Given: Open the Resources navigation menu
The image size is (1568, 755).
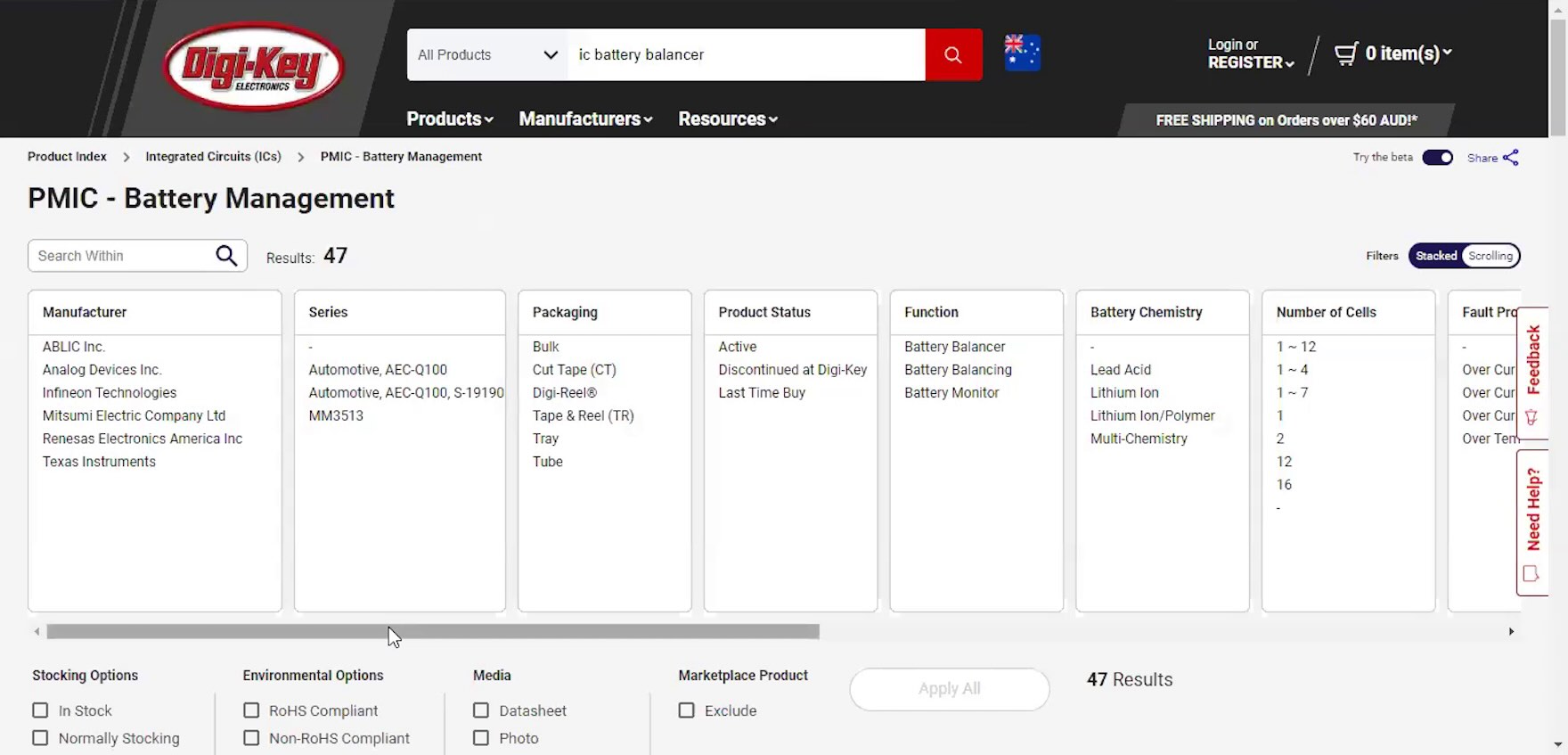Looking at the screenshot, I should (728, 119).
